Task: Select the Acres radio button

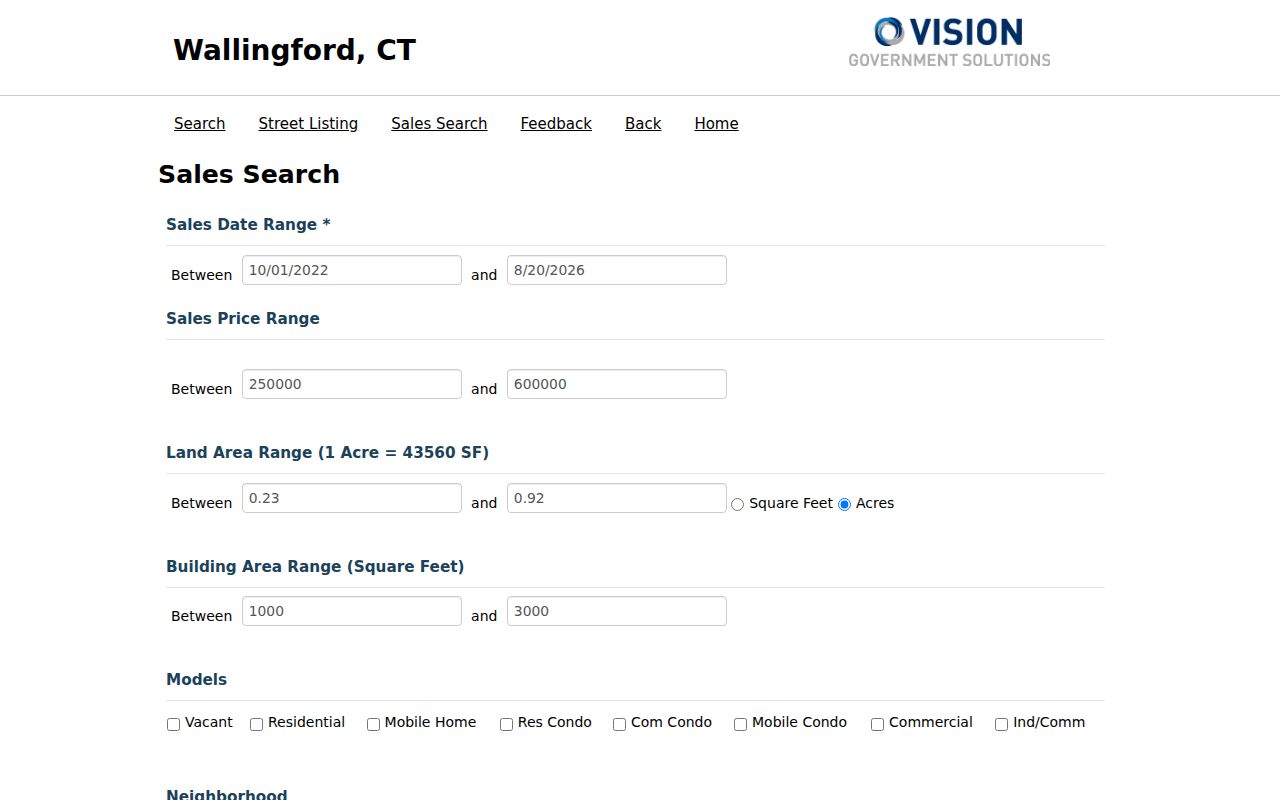Action: pyautogui.click(x=845, y=504)
